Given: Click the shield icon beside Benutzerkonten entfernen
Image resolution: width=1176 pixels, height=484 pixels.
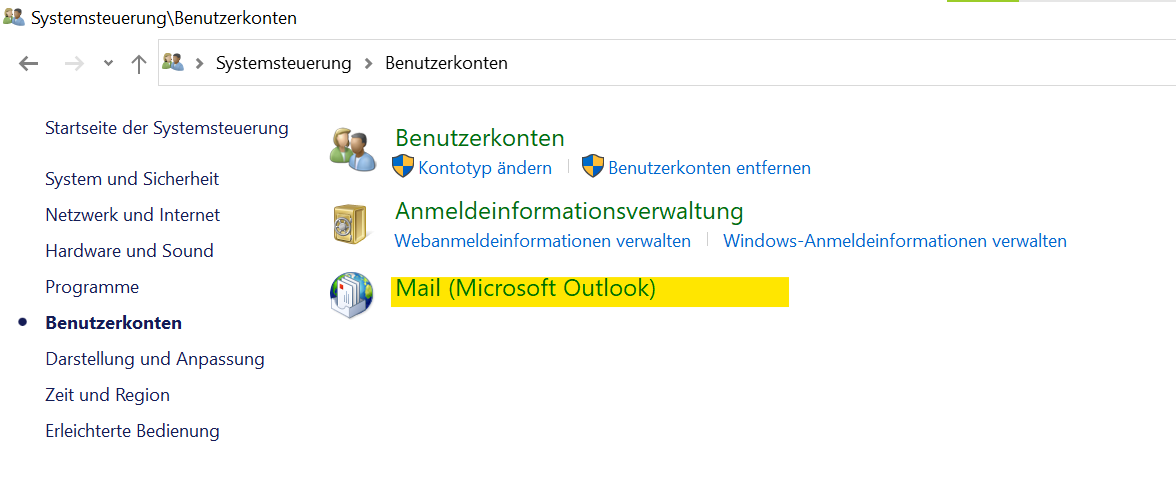Looking at the screenshot, I should tap(593, 167).
